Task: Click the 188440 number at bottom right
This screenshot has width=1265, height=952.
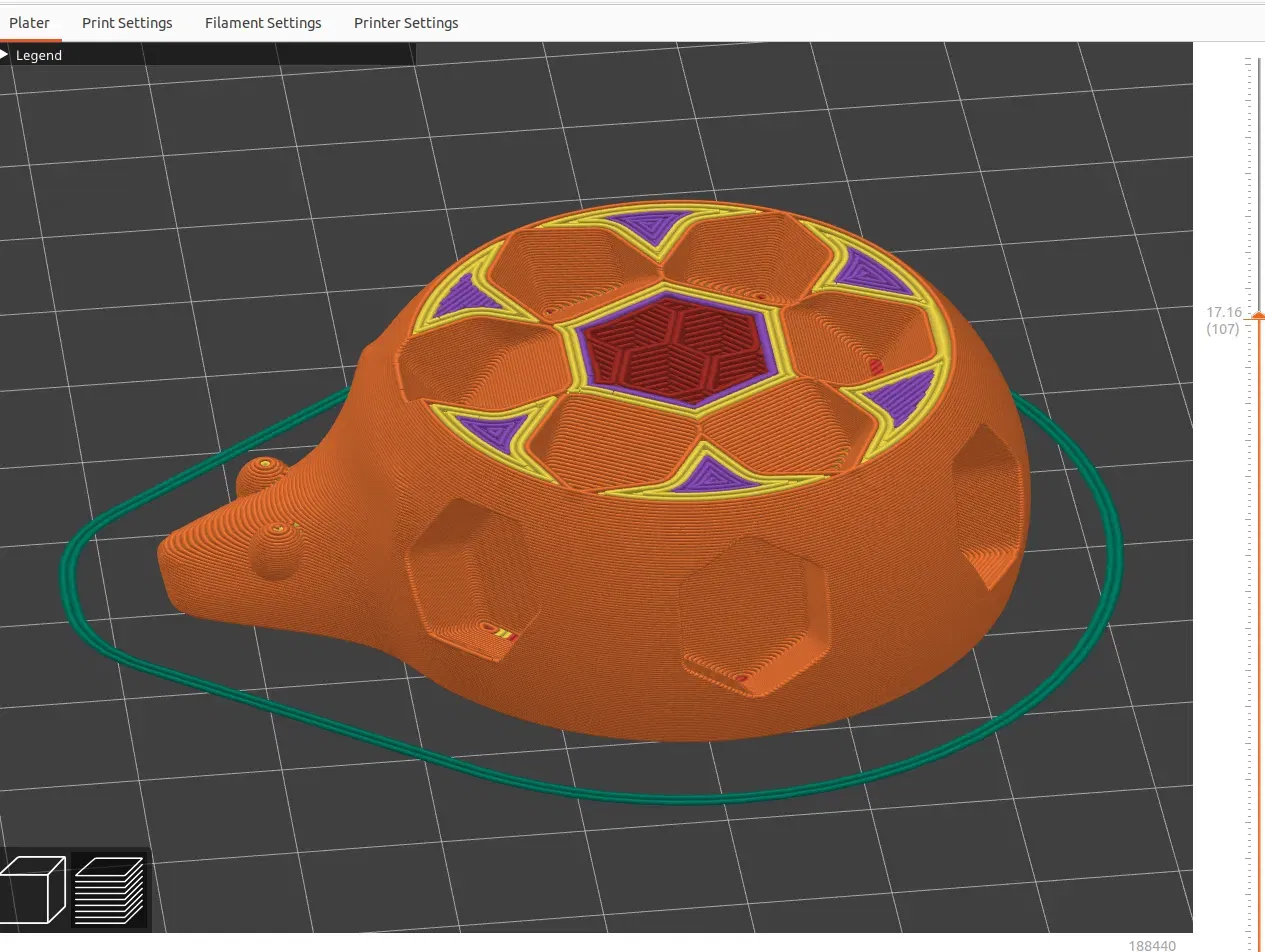Action: [x=1151, y=945]
